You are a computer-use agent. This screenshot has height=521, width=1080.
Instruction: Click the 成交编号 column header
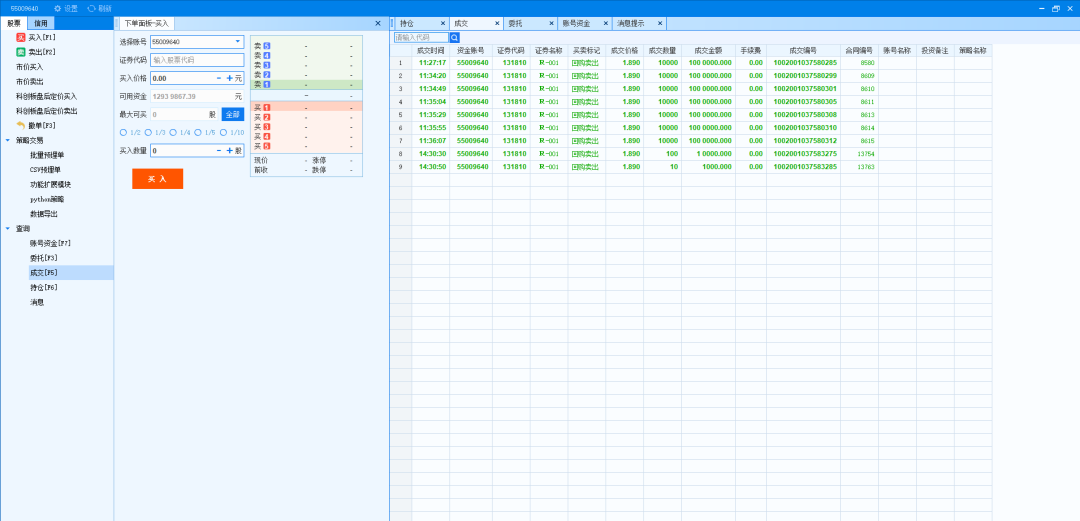(803, 50)
